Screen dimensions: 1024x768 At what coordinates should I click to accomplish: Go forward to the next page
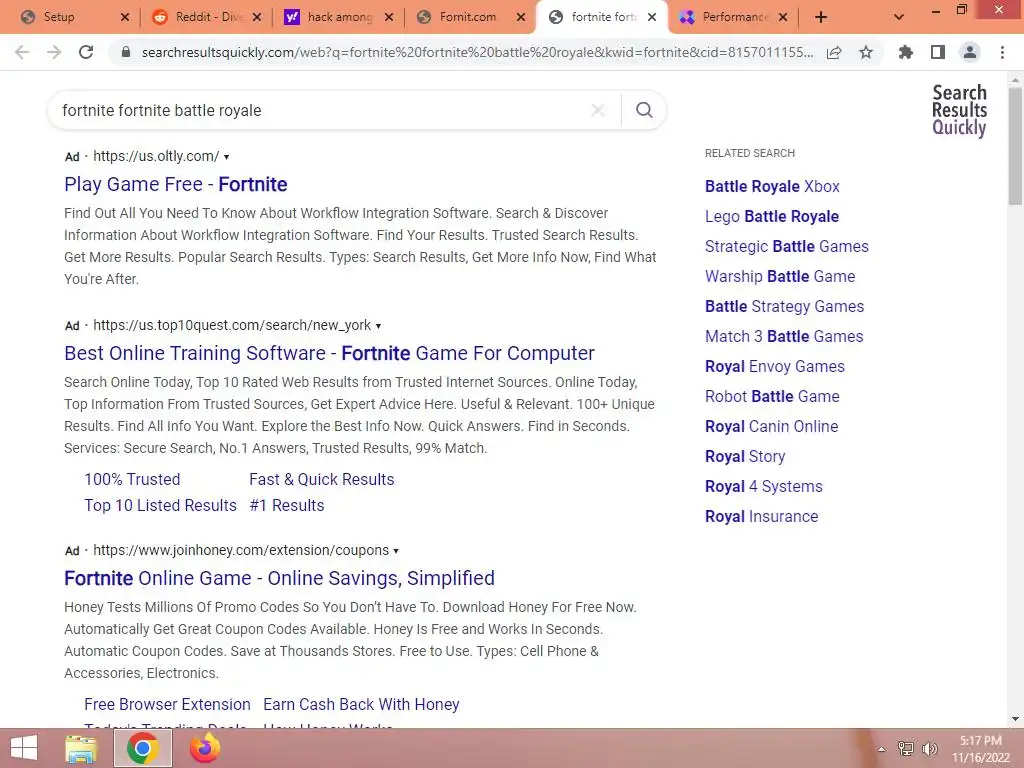(54, 53)
